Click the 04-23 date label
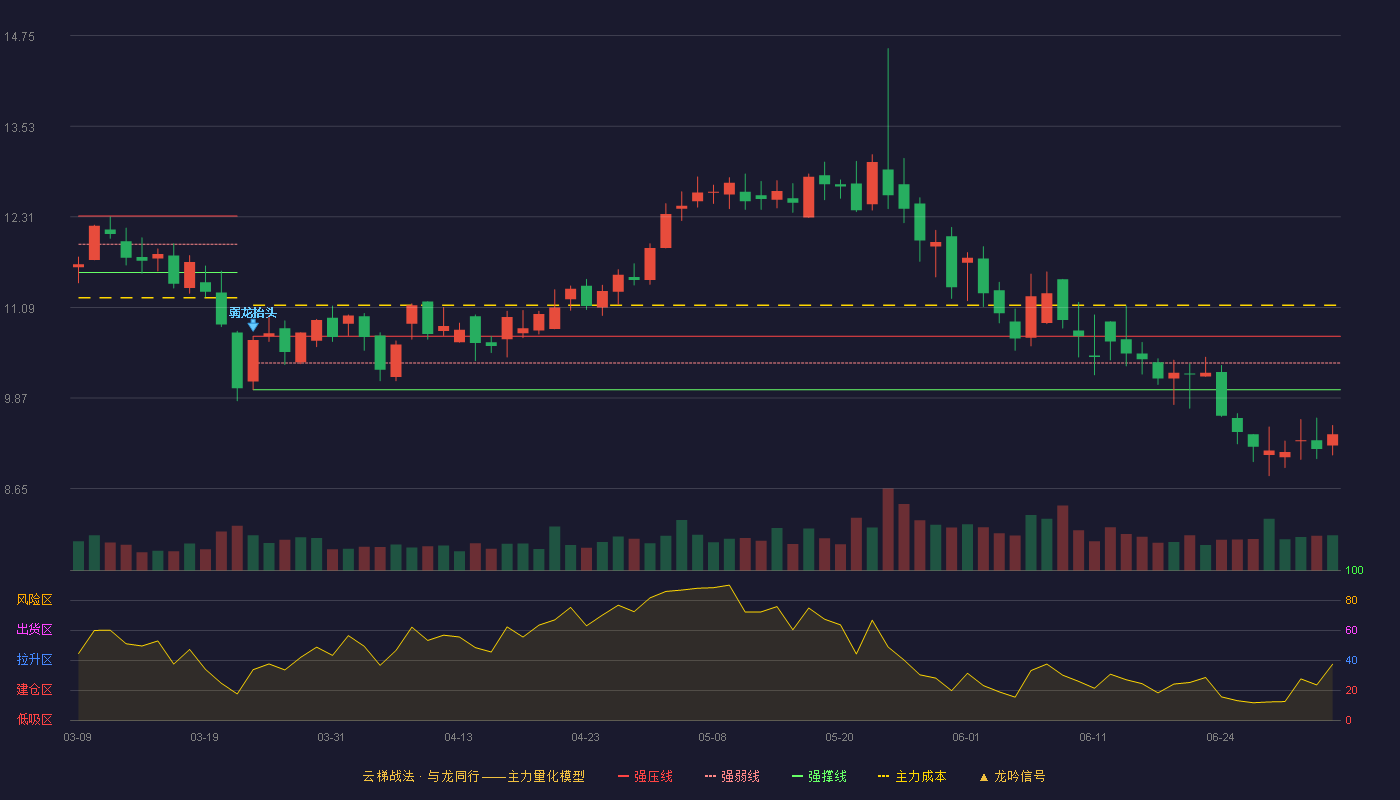The height and width of the screenshot is (800, 1400). (586, 737)
